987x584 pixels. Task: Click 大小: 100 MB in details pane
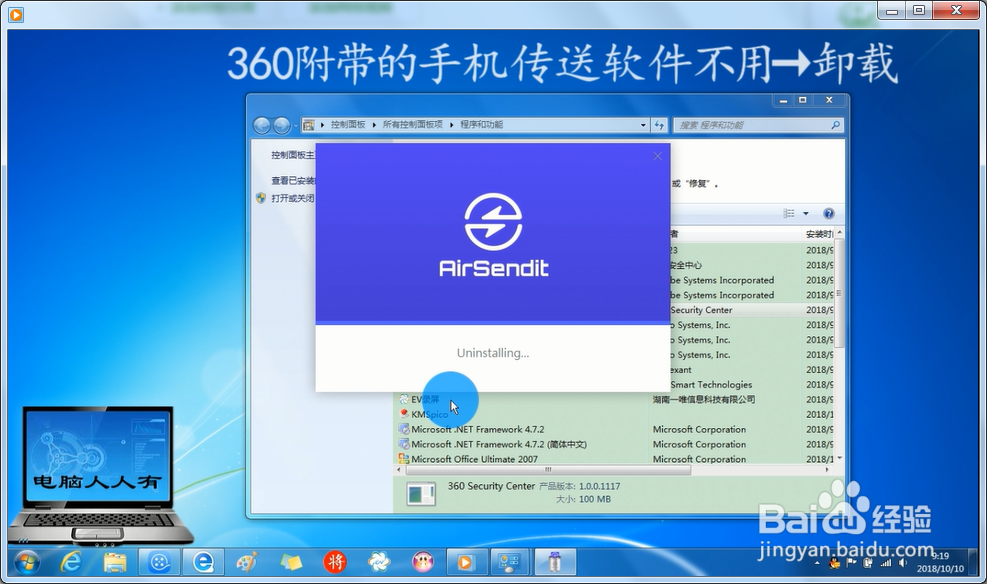coord(584,499)
